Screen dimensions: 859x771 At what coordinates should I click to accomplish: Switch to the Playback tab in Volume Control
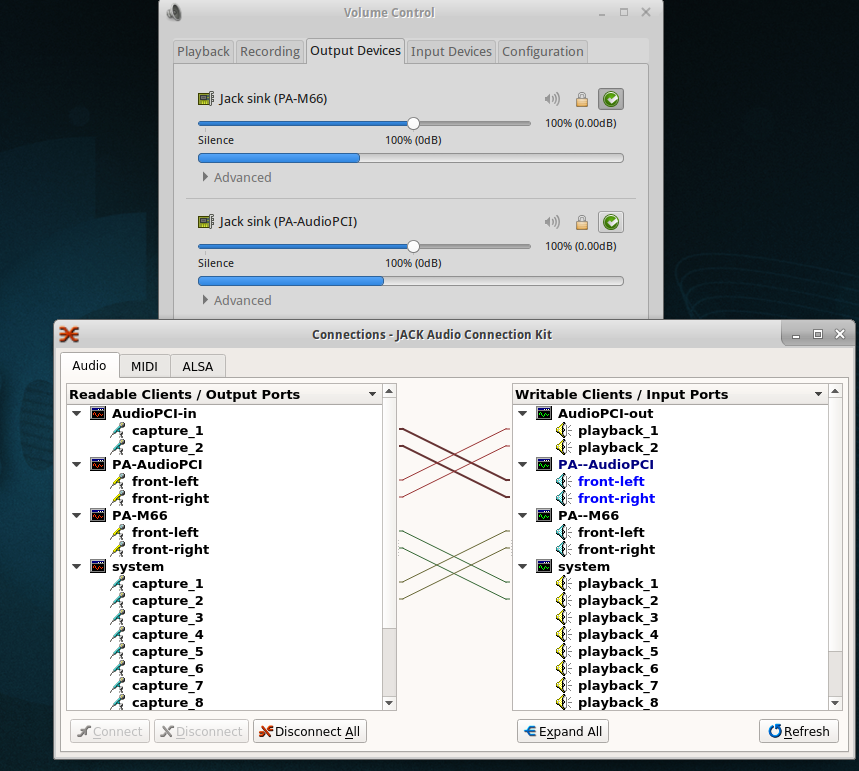tap(203, 52)
